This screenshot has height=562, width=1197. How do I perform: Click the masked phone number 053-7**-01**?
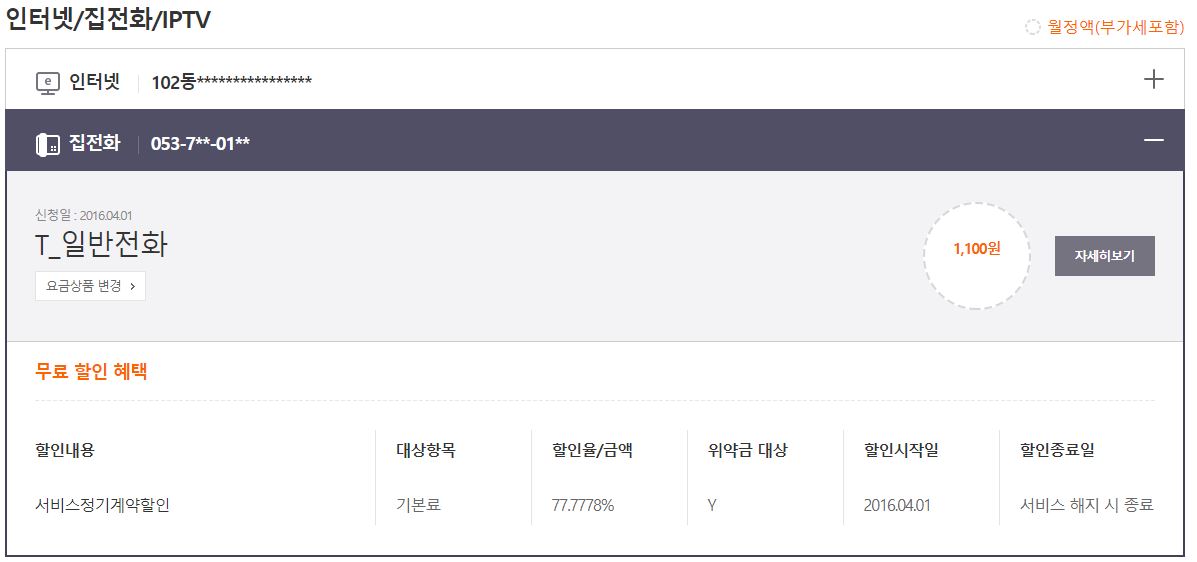(x=200, y=144)
